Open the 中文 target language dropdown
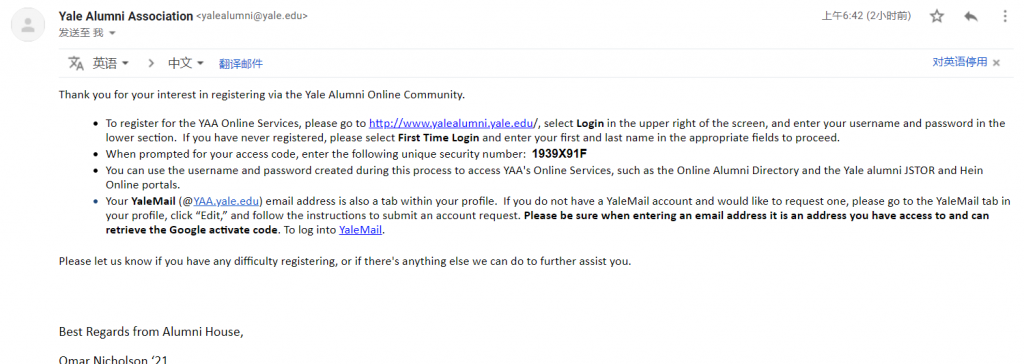 tap(186, 63)
